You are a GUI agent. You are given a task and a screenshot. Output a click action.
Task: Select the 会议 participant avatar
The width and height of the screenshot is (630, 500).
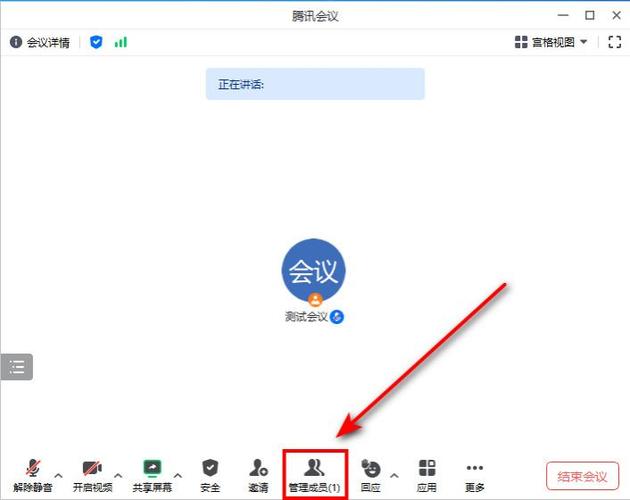coord(313,270)
